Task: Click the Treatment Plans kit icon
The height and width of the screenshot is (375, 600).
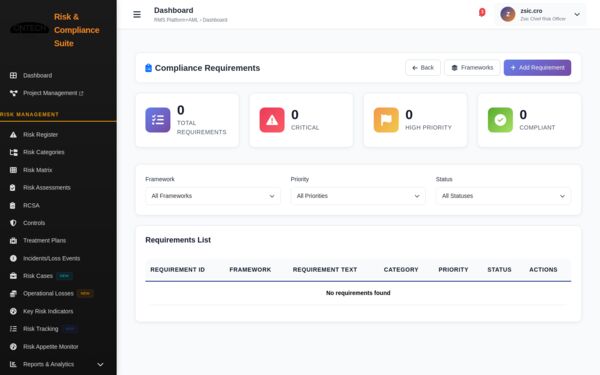Action: pos(13,241)
